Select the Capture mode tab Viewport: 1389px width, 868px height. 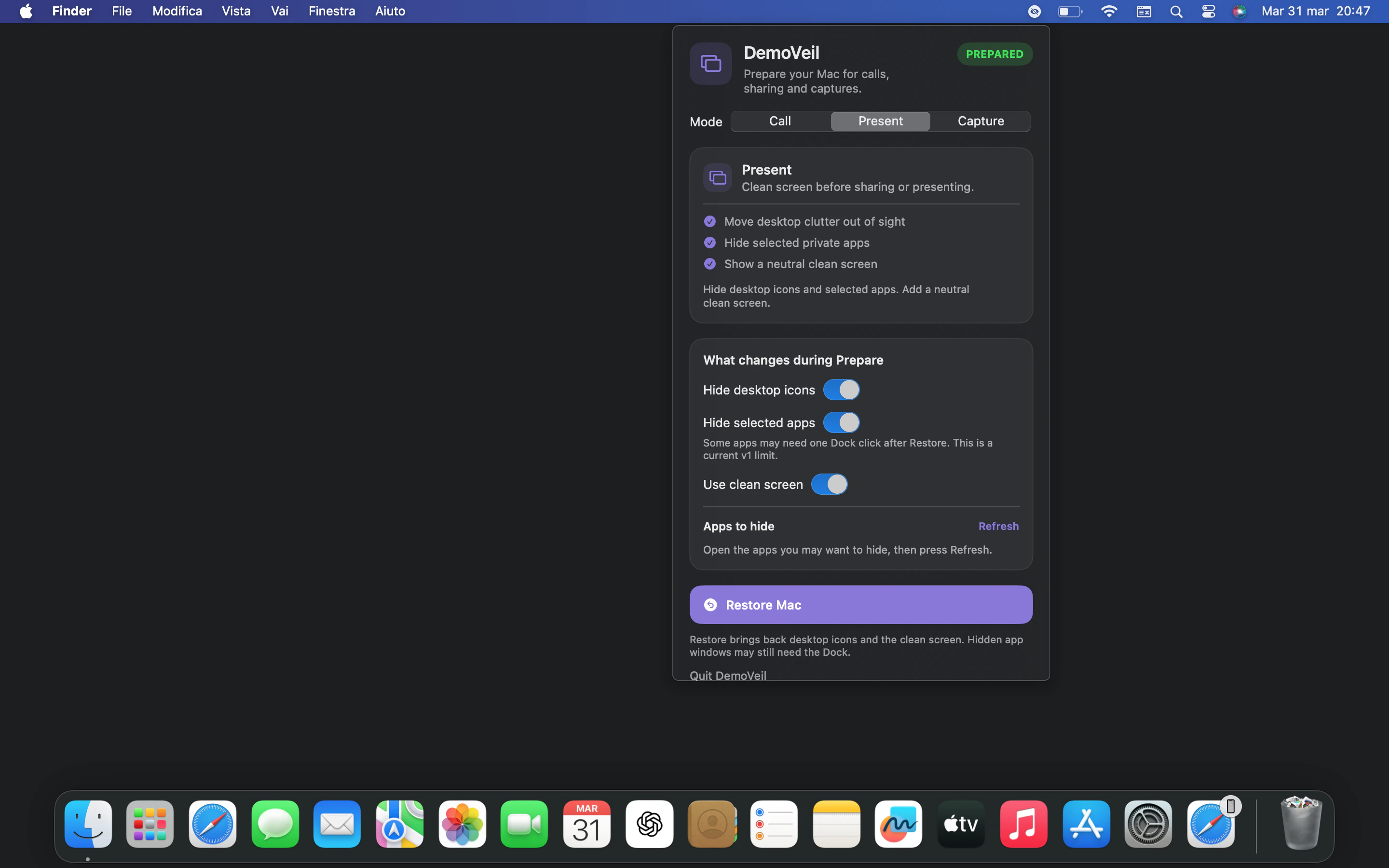980,121
